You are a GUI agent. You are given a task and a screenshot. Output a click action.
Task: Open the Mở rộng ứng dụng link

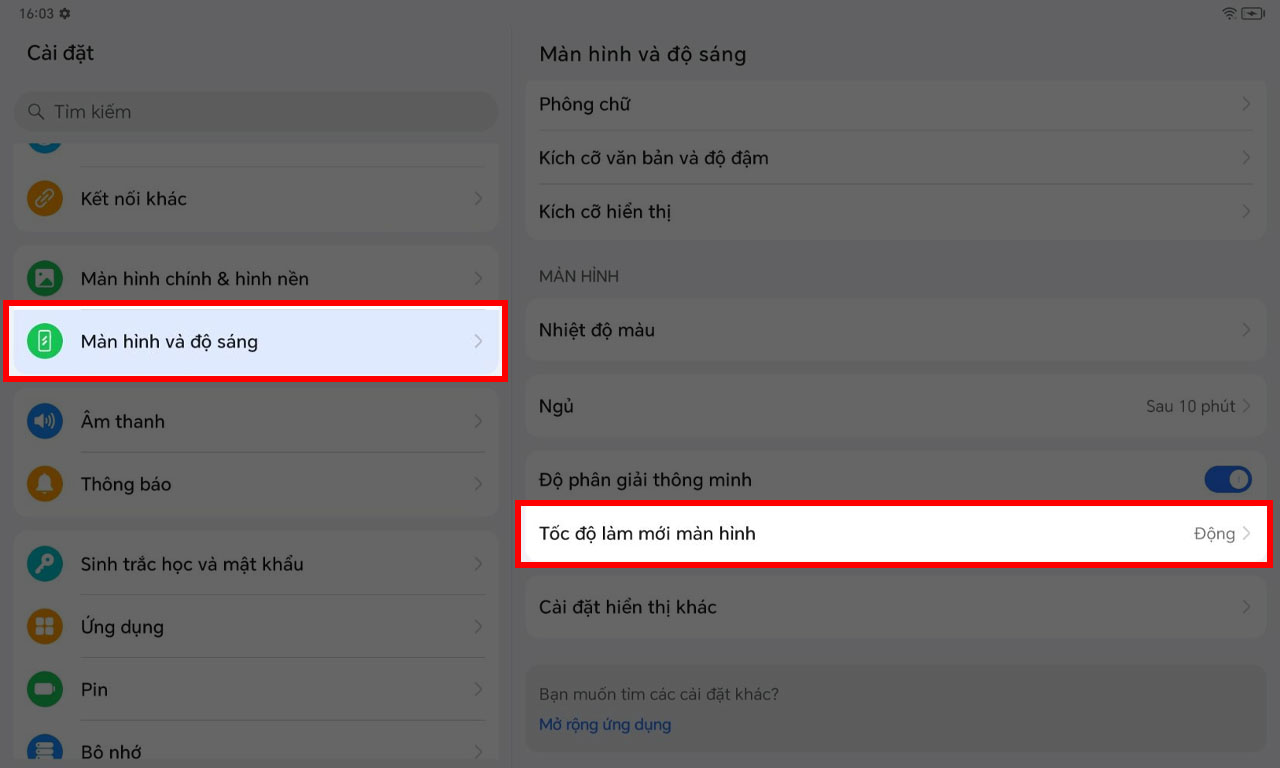point(605,724)
